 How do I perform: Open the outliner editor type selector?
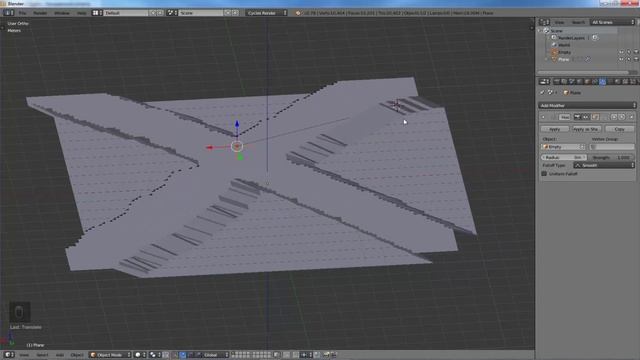tap(544, 22)
